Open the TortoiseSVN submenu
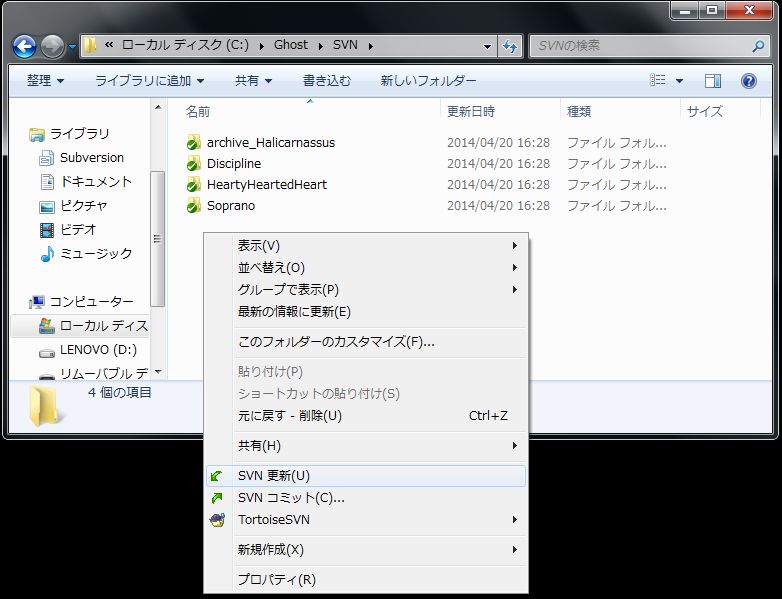The height and width of the screenshot is (599, 782). (366, 520)
